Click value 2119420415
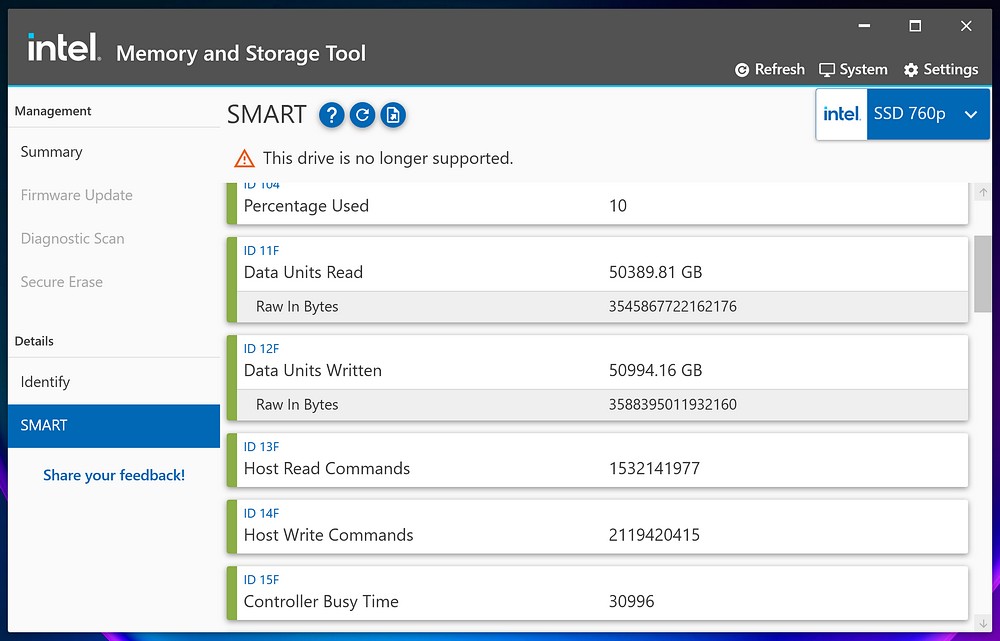Screen dimensions: 1000x641 tap(654, 535)
